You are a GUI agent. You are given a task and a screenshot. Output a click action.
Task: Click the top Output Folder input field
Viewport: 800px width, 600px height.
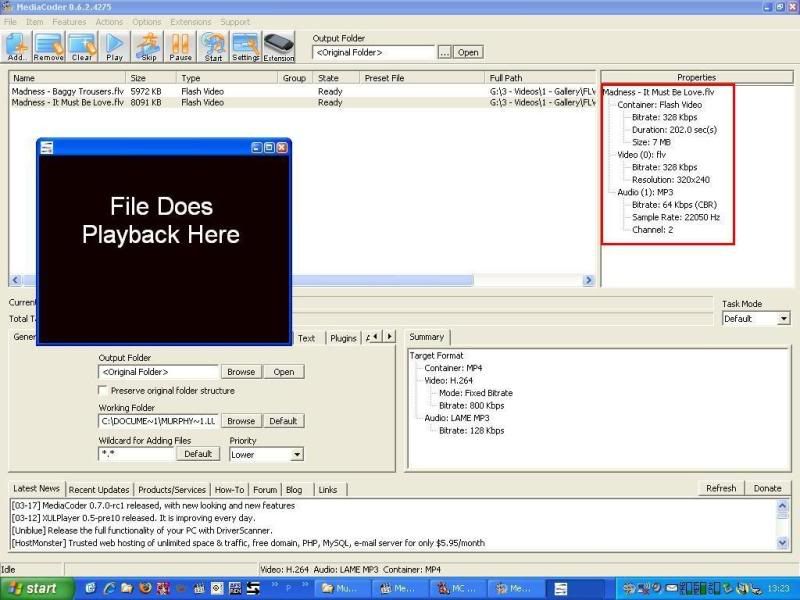click(374, 52)
